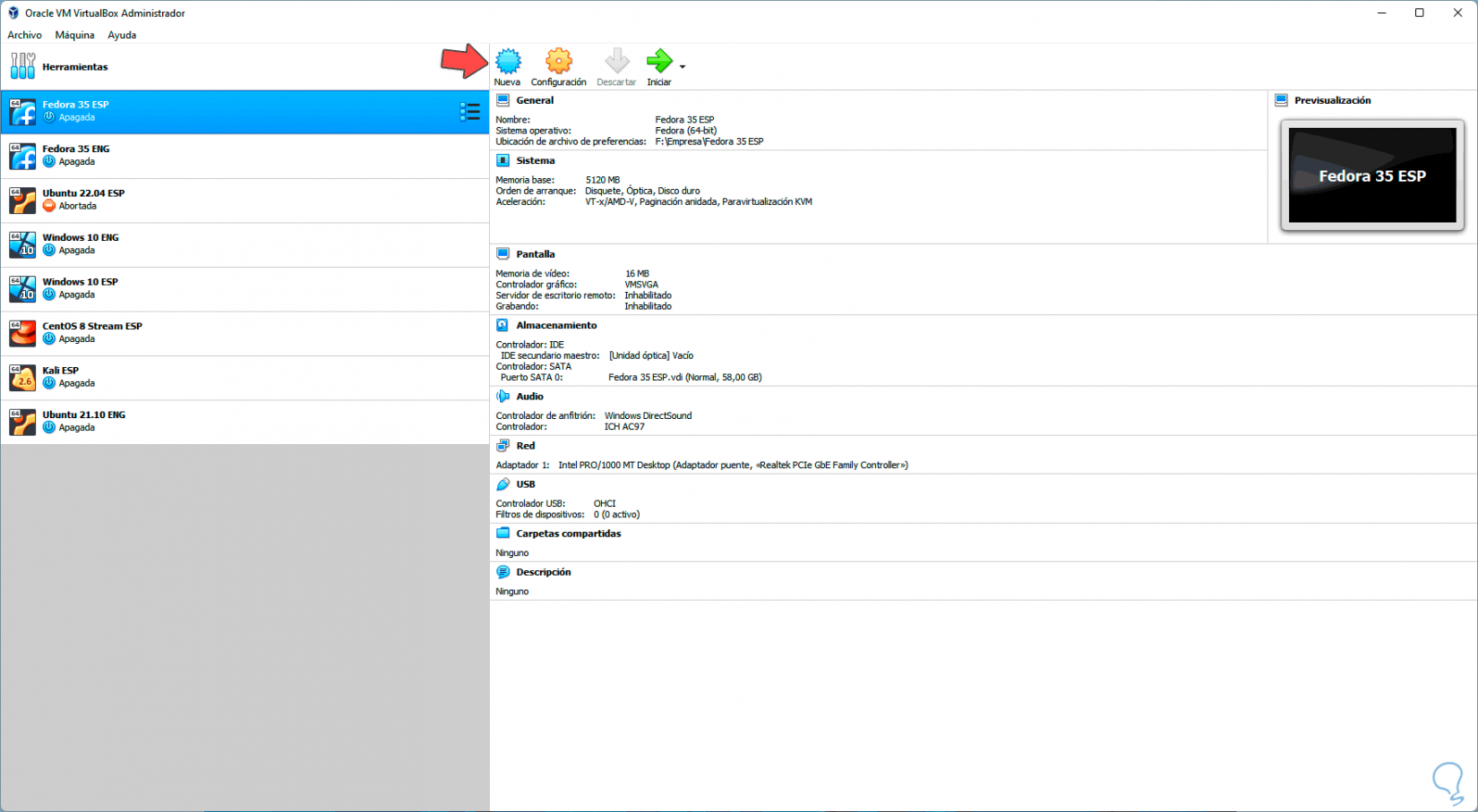
Task: Select the Kali ESP machine icon
Action: (x=22, y=377)
